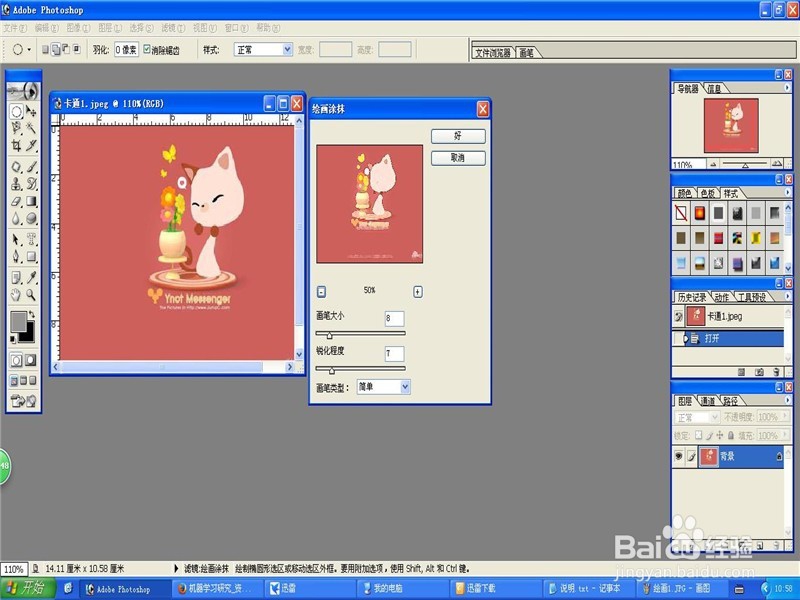Open the Styles panel menu arrow
Viewport: 800px width, 600px height.
[787, 192]
